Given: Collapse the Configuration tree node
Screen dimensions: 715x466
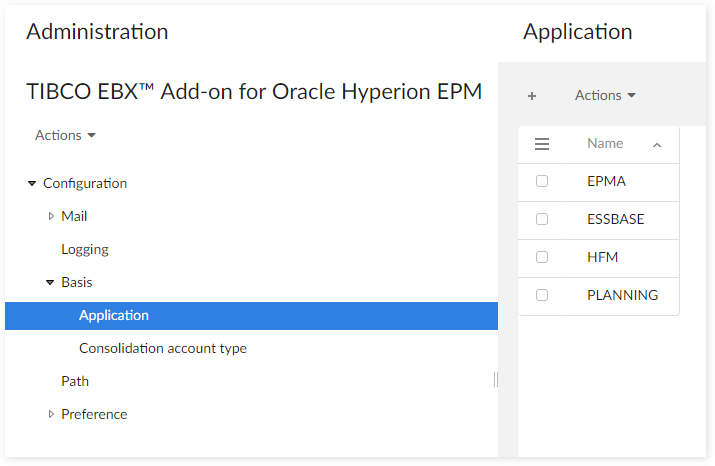Looking at the screenshot, I should click(x=32, y=184).
